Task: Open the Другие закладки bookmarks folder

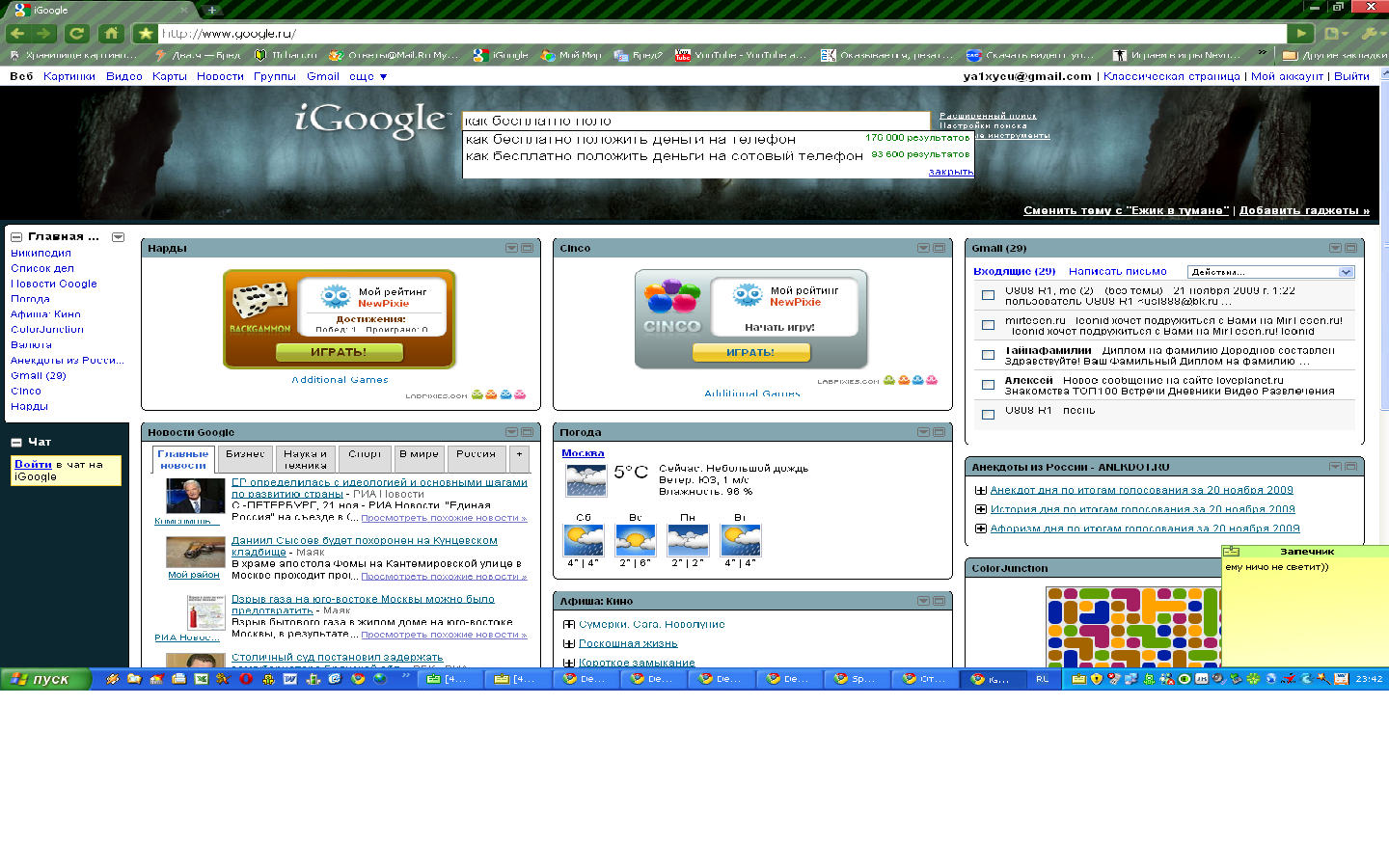Action: point(1335,56)
